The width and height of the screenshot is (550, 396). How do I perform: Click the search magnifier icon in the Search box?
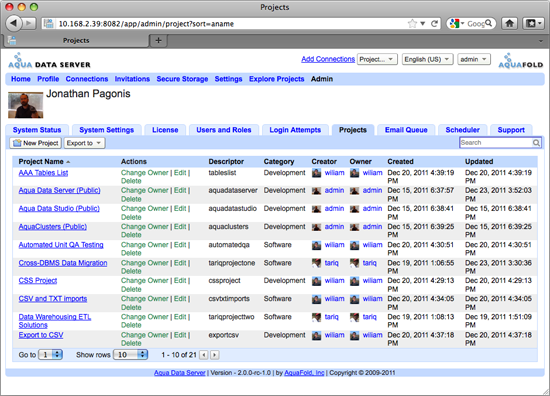pyautogui.click(x=536, y=143)
